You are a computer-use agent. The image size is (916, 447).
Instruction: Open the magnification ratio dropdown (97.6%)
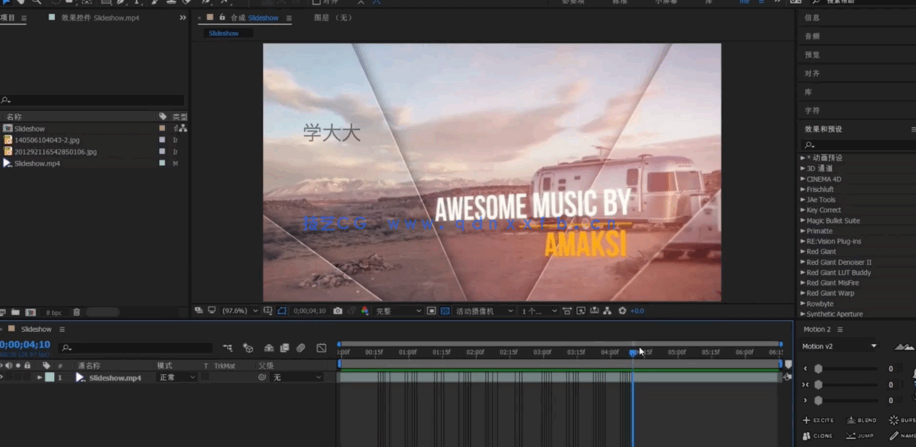point(242,311)
